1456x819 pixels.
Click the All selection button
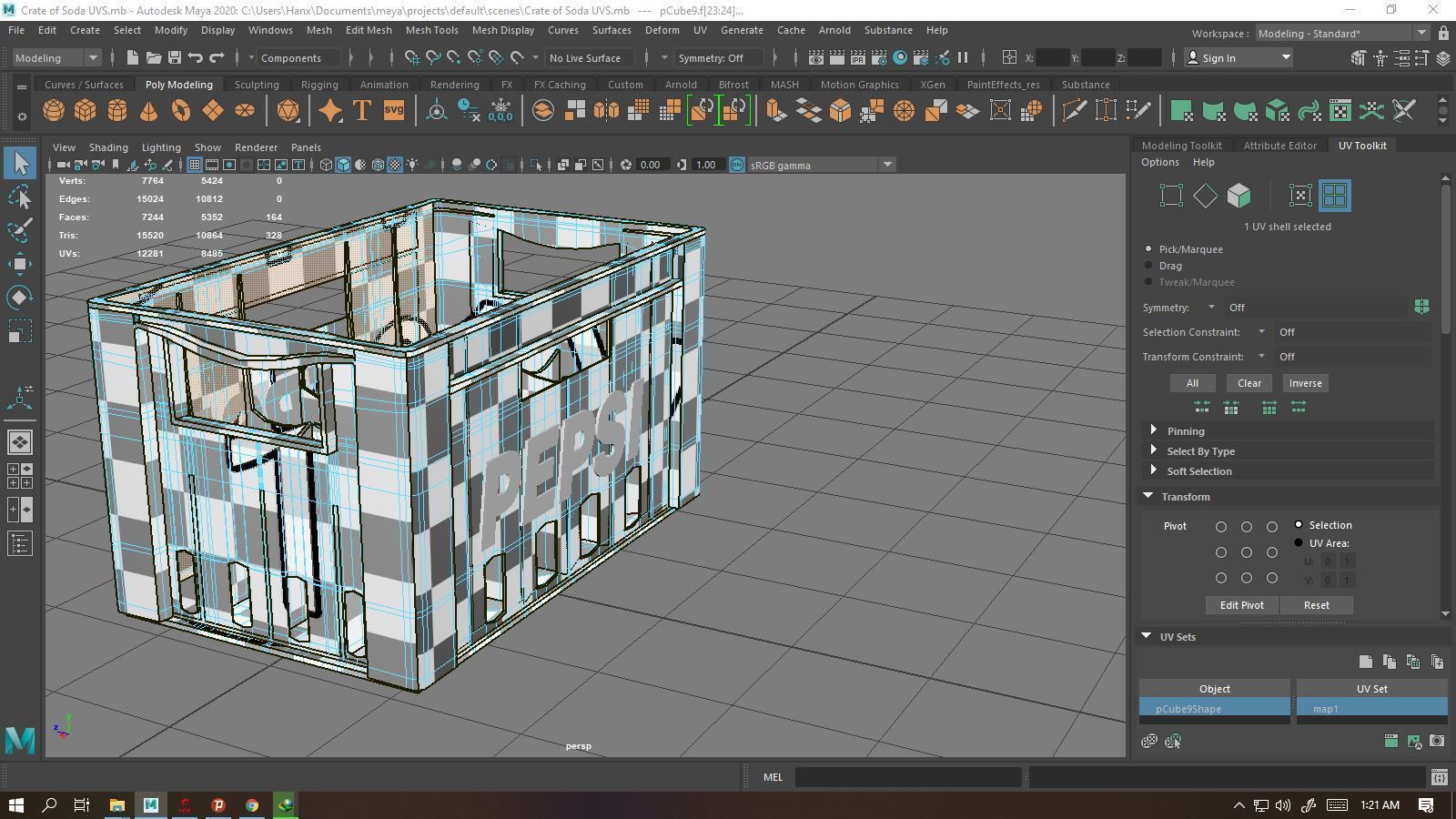coord(1192,383)
